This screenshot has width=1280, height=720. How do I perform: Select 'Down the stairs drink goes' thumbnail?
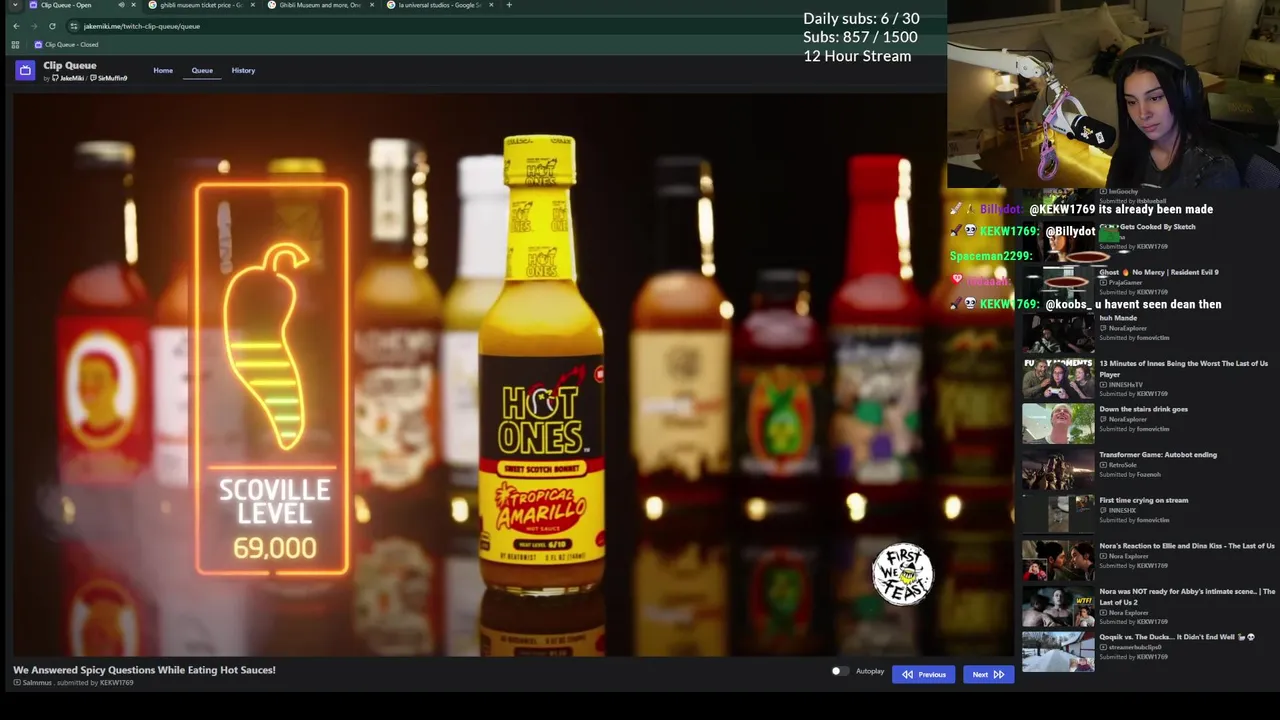[x=1058, y=423]
